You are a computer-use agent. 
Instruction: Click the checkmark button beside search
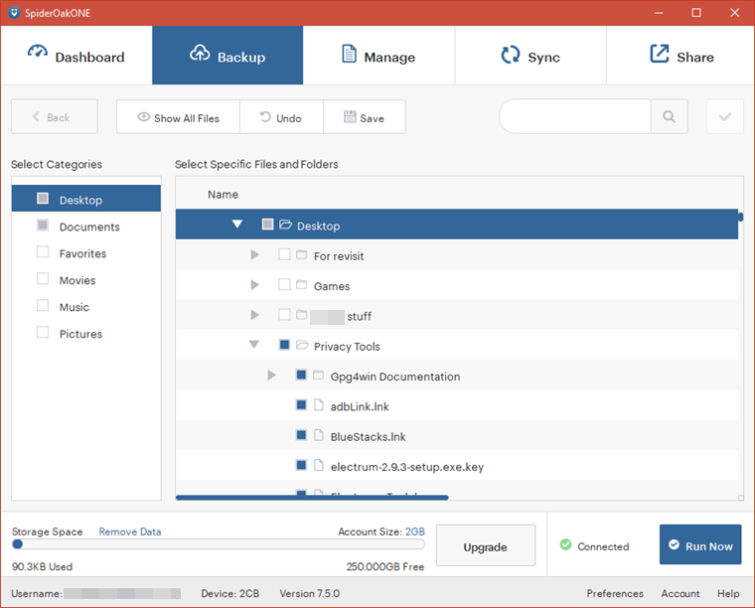pyautogui.click(x=725, y=116)
